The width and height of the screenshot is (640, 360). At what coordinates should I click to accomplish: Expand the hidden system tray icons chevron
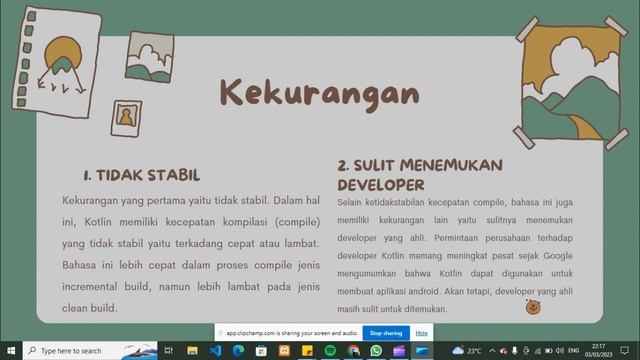492,351
